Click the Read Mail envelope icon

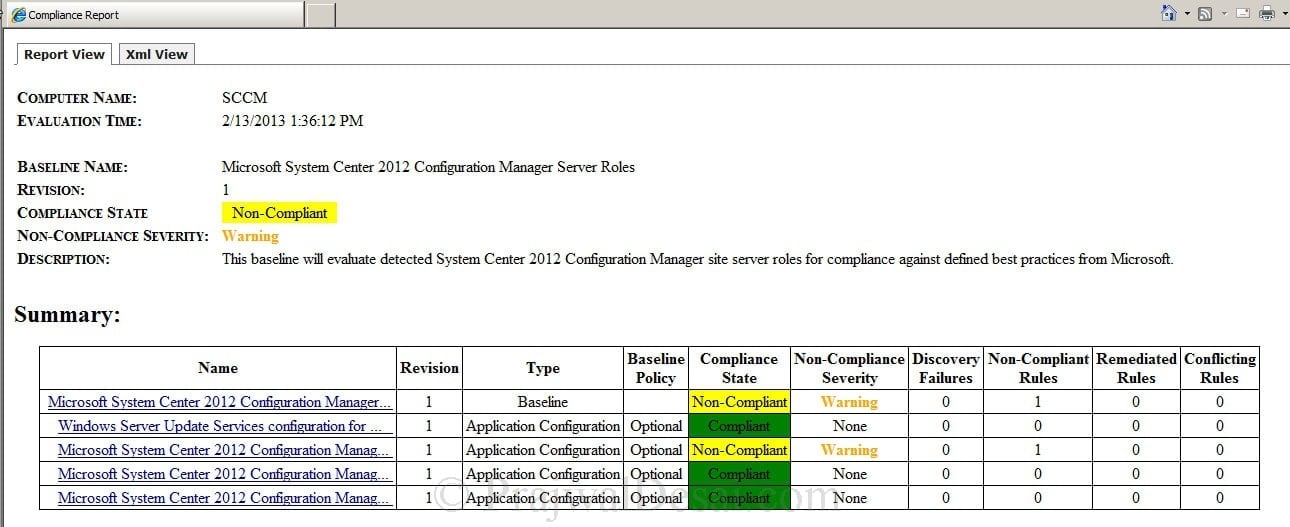(x=1244, y=14)
